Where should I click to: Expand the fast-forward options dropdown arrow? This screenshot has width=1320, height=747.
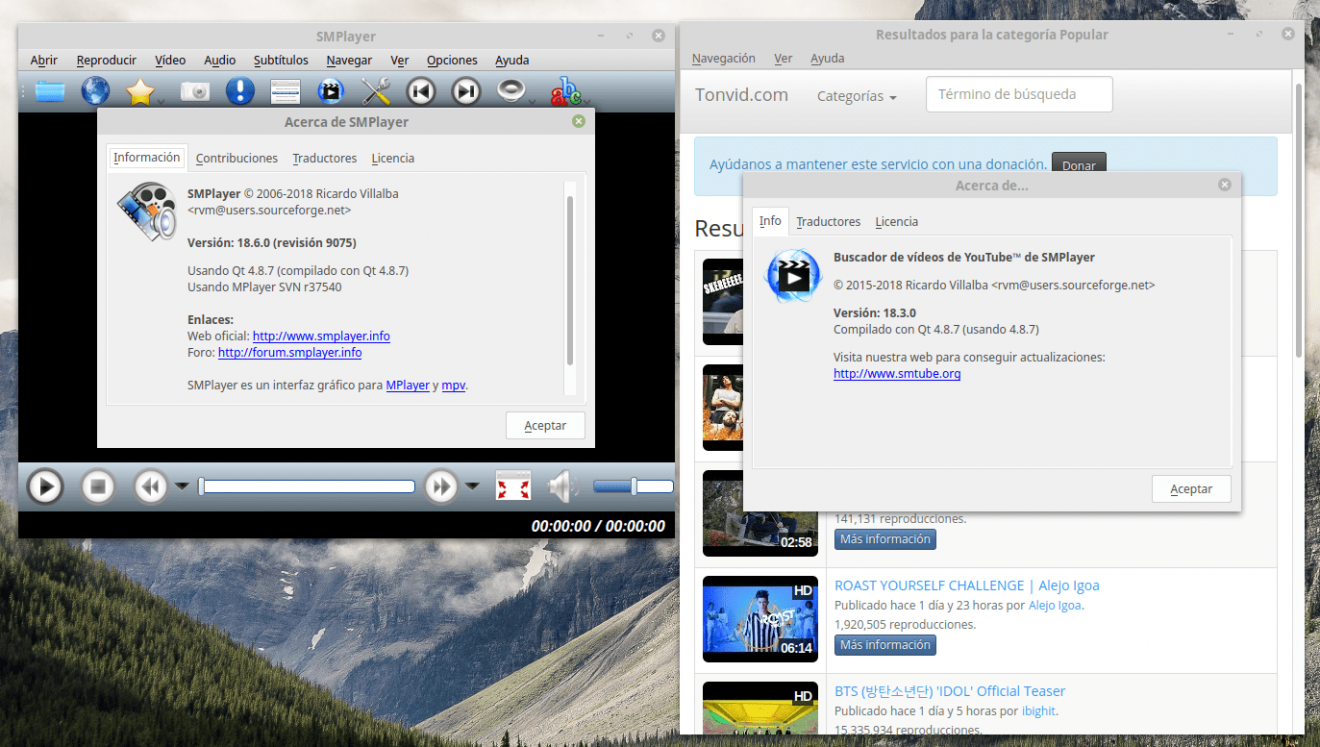point(472,487)
